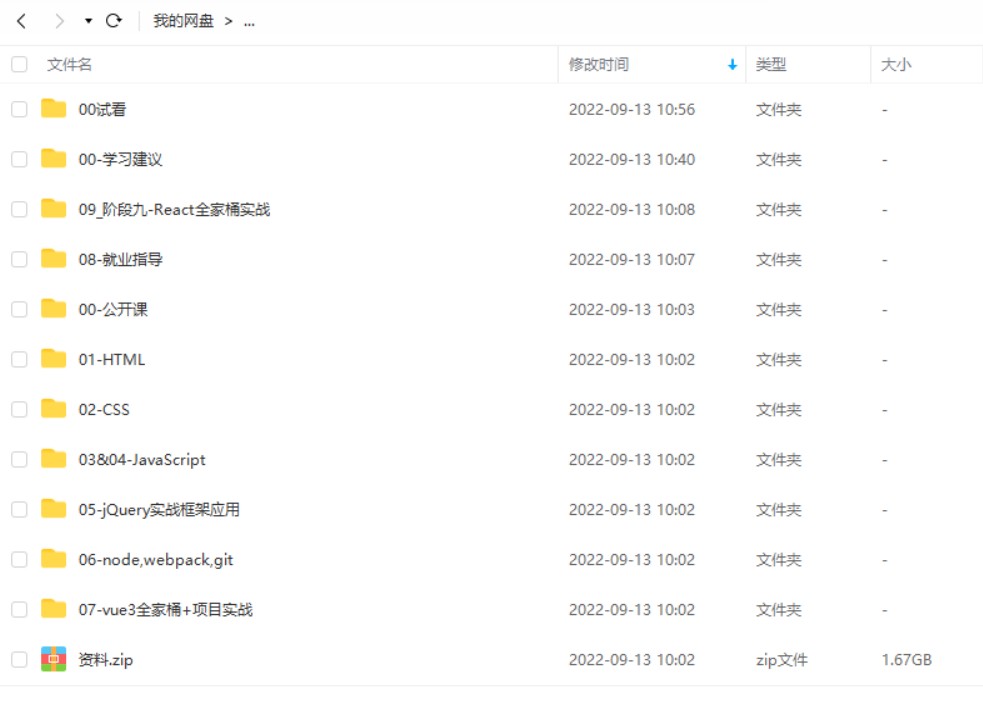Click the 1.67GB size value
This screenshot has height=706, width=983.
click(x=907, y=660)
